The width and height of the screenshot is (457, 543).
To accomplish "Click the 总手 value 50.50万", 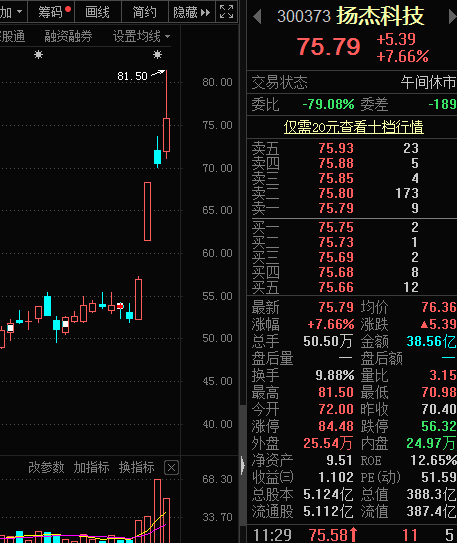I will click(328, 341).
